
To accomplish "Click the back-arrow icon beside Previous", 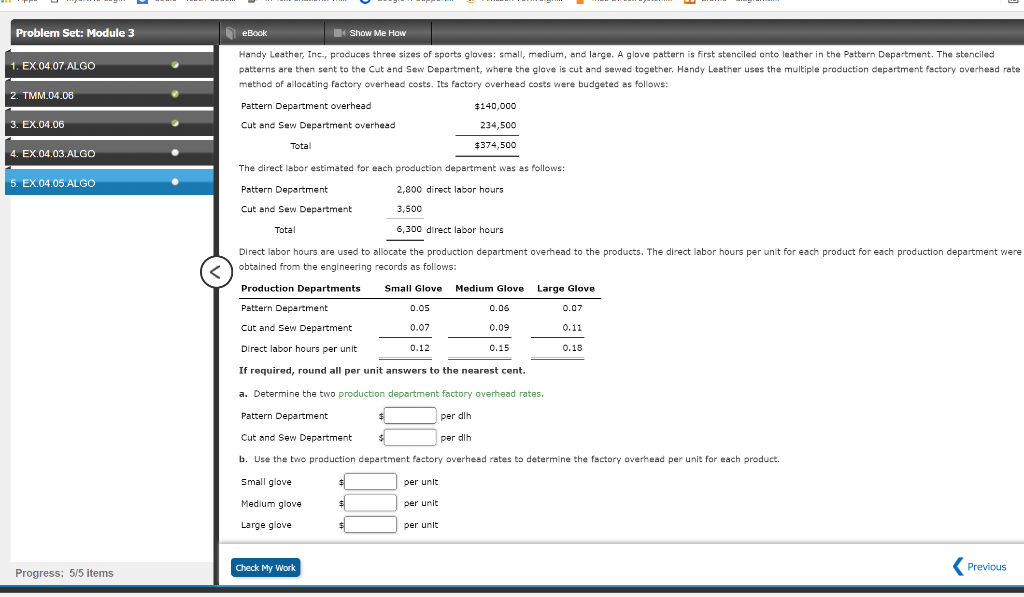I will (x=959, y=566).
